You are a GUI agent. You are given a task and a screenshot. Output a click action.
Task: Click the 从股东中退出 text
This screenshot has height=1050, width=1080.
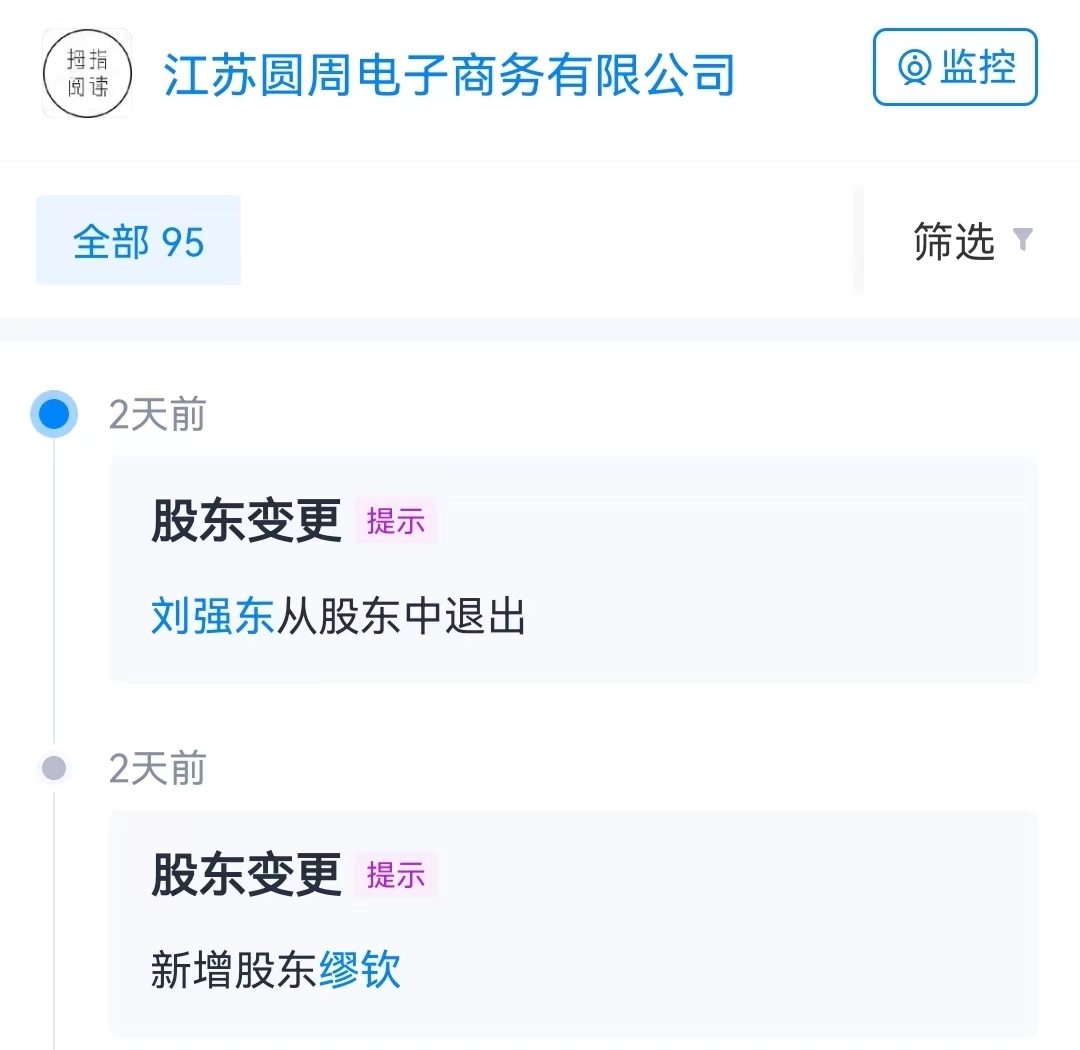click(401, 616)
